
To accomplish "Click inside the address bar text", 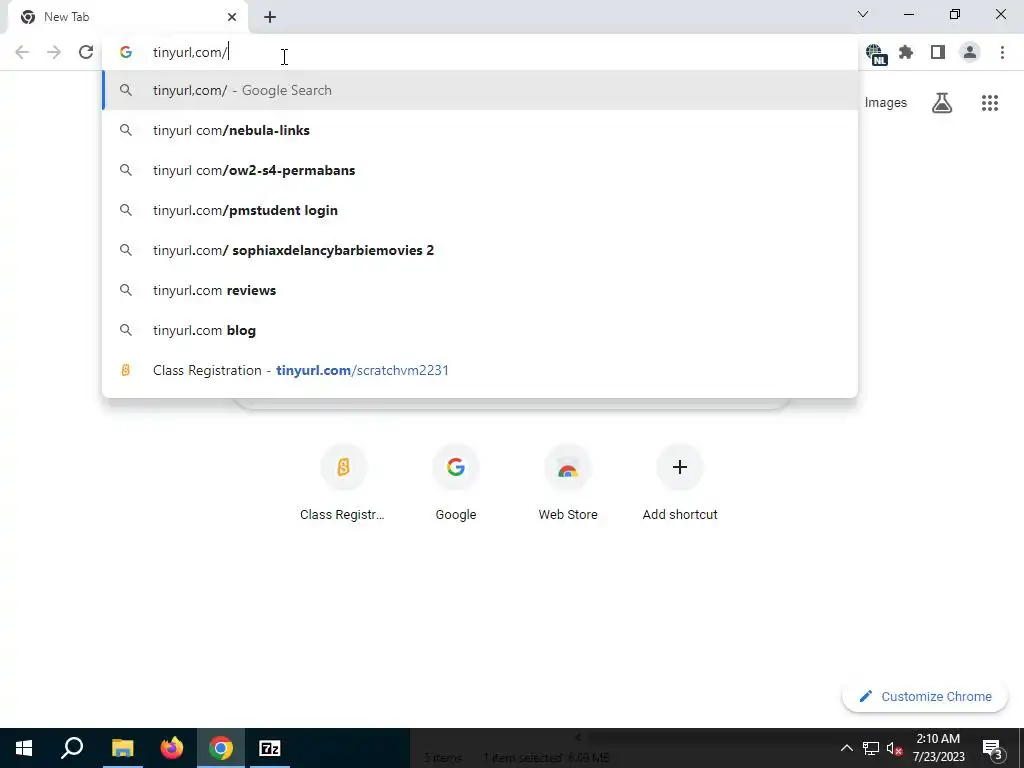I will pyautogui.click(x=189, y=52).
